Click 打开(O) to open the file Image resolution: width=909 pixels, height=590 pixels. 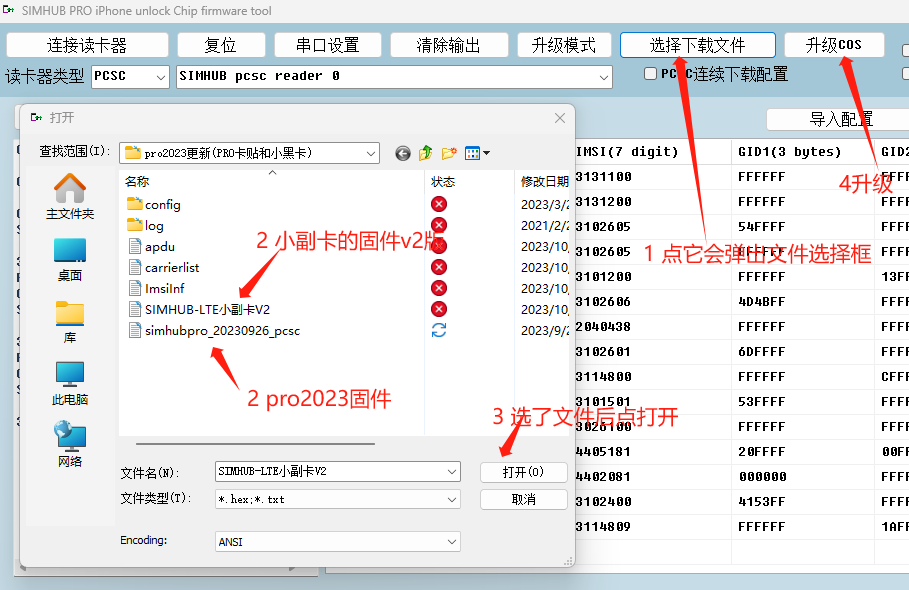[x=523, y=472]
